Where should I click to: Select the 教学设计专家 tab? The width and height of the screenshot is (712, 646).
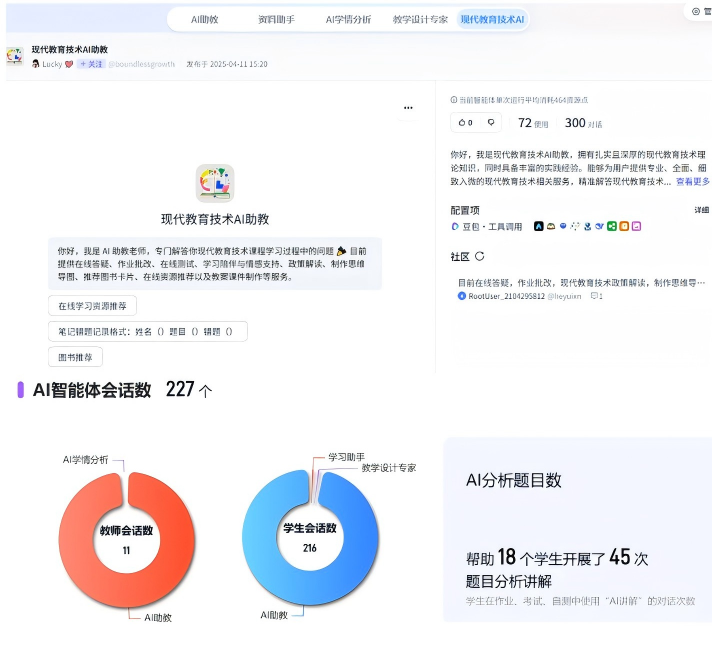(x=419, y=19)
